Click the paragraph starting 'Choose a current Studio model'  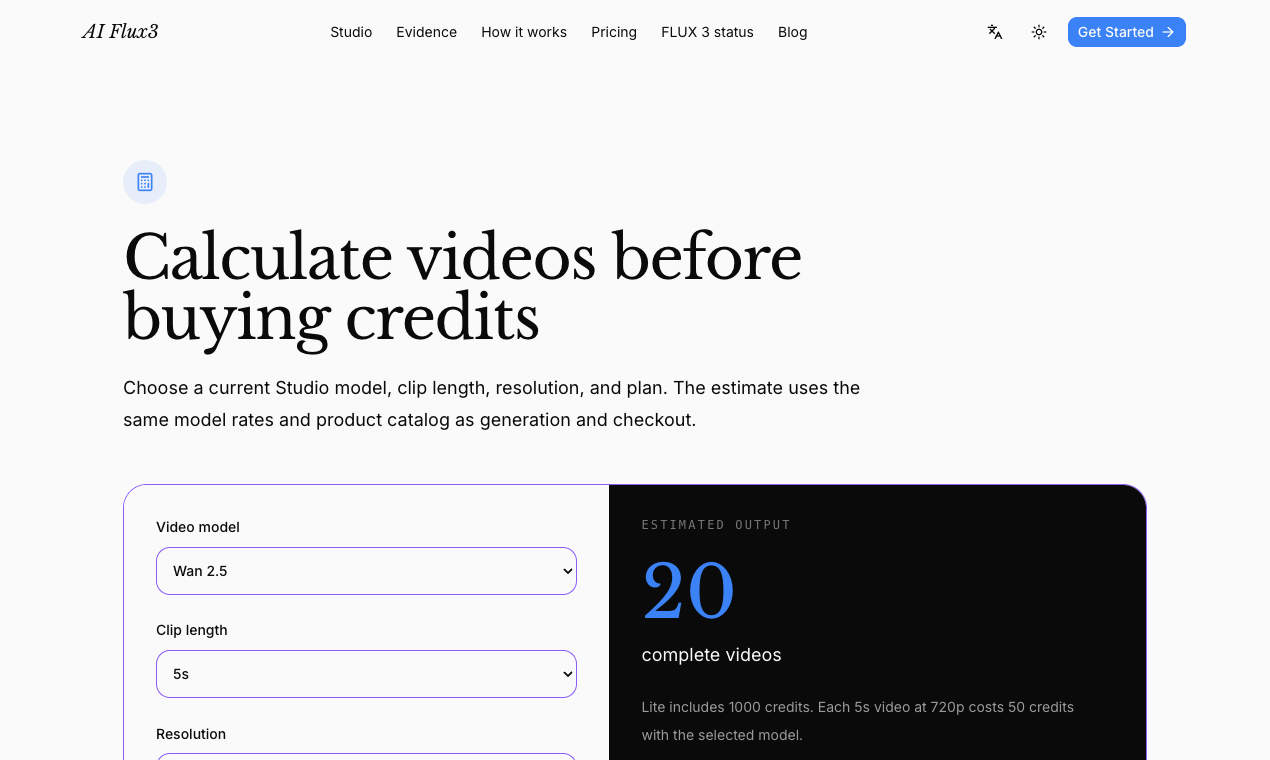point(491,404)
